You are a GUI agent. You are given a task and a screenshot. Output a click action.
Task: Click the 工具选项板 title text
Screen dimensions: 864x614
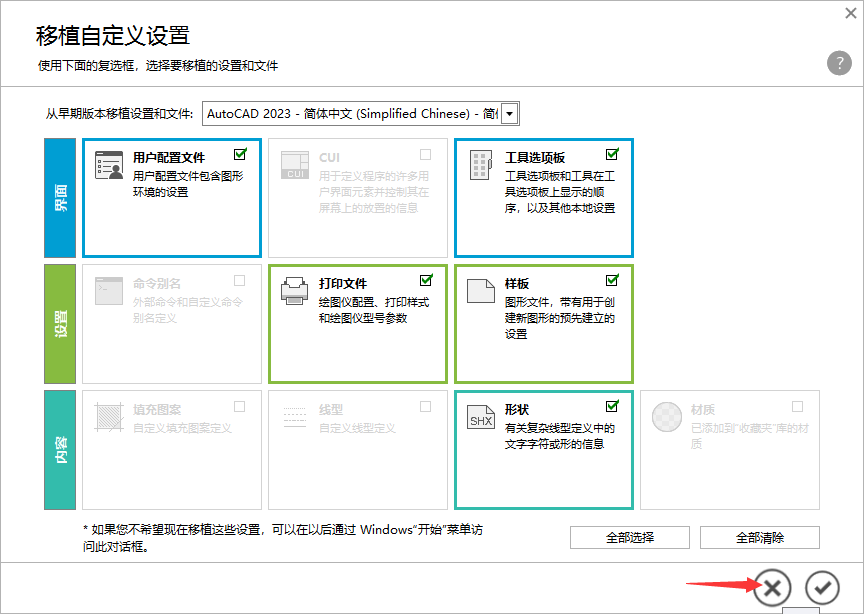(x=534, y=158)
